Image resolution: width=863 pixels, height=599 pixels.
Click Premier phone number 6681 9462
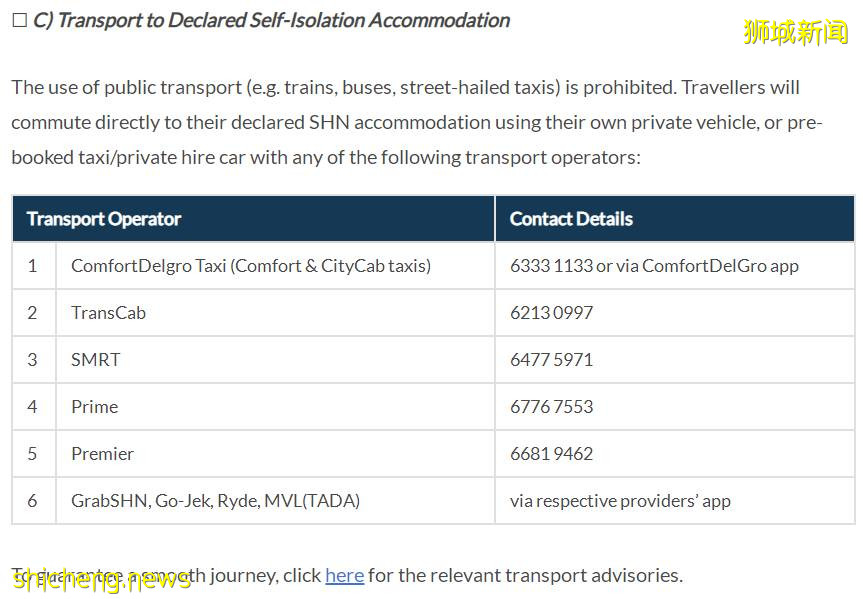[551, 454]
